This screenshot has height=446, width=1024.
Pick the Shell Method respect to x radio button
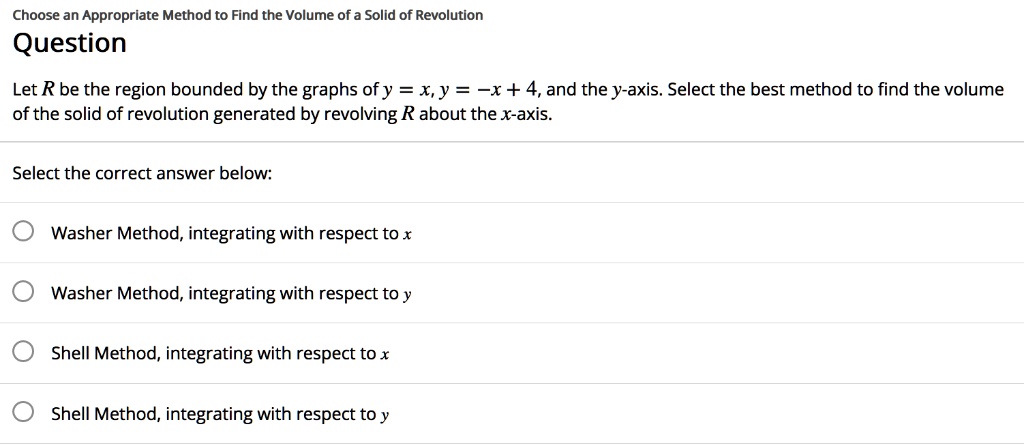tap(22, 353)
